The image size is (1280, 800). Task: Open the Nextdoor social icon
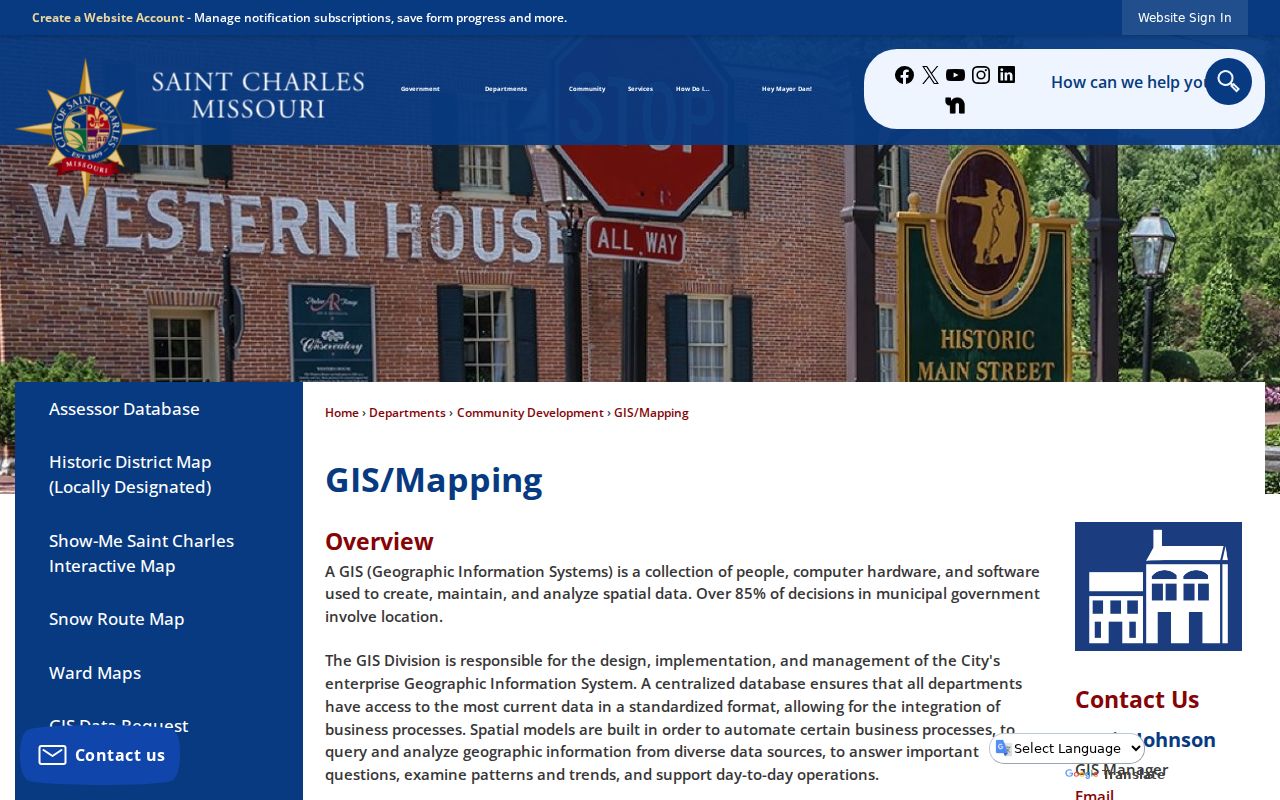coord(955,105)
